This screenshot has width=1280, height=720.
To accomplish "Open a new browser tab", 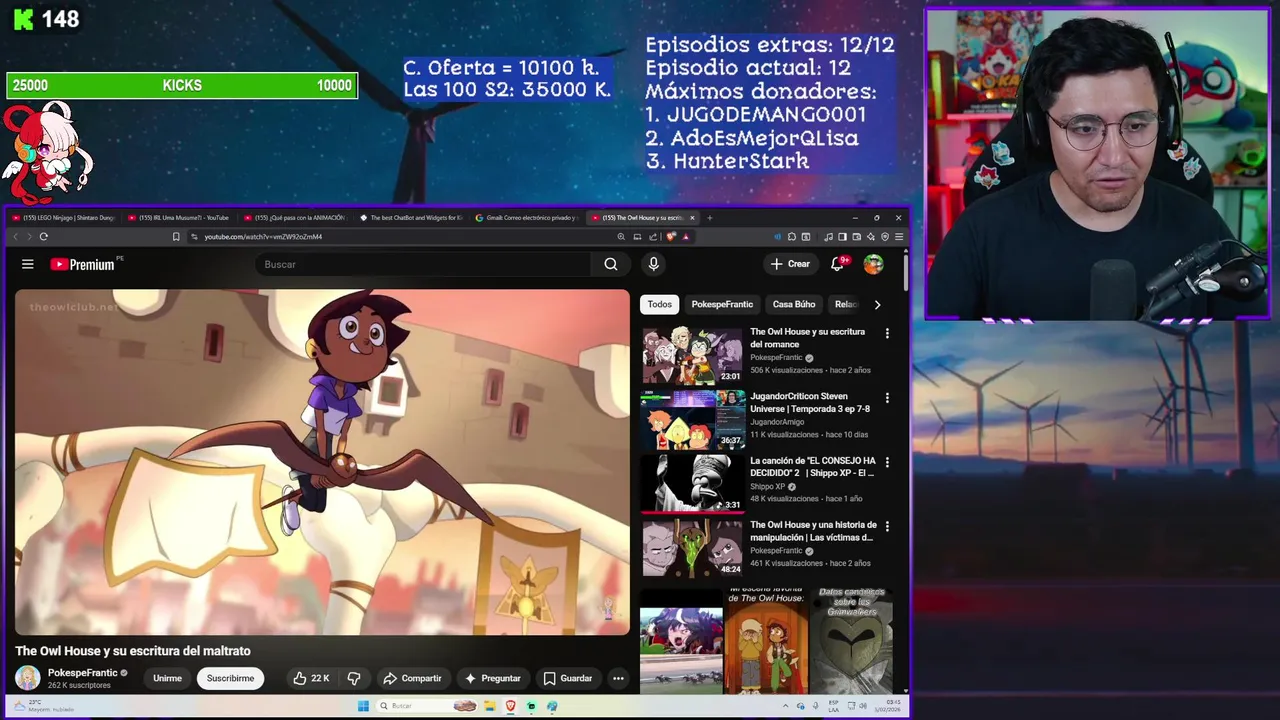I will pyautogui.click(x=709, y=217).
